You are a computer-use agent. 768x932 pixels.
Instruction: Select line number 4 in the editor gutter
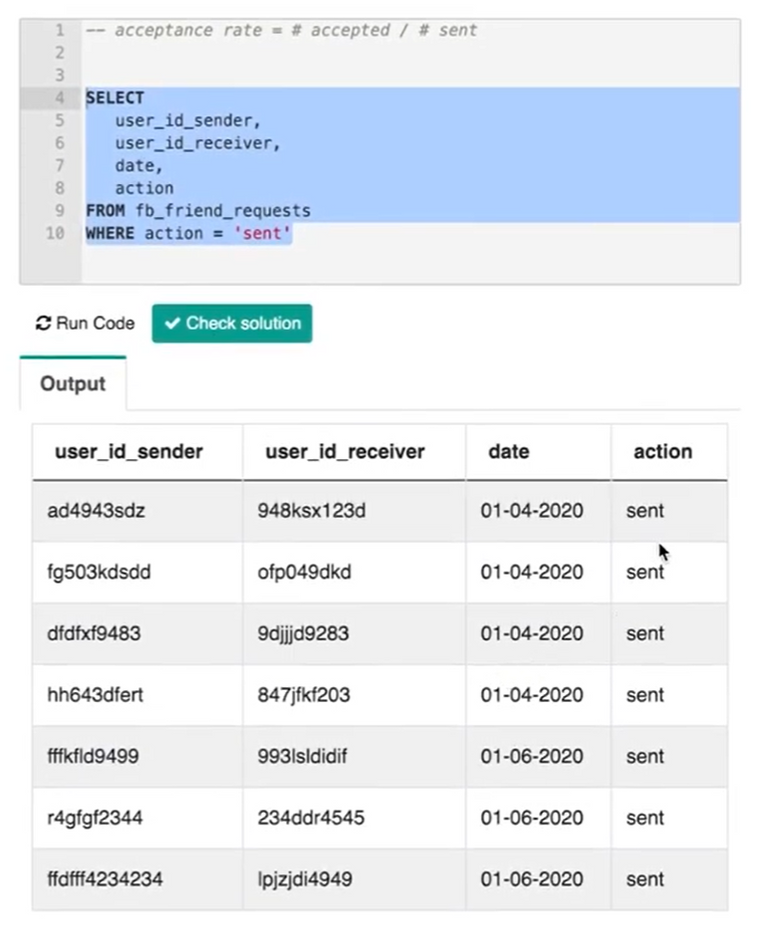[55, 98]
